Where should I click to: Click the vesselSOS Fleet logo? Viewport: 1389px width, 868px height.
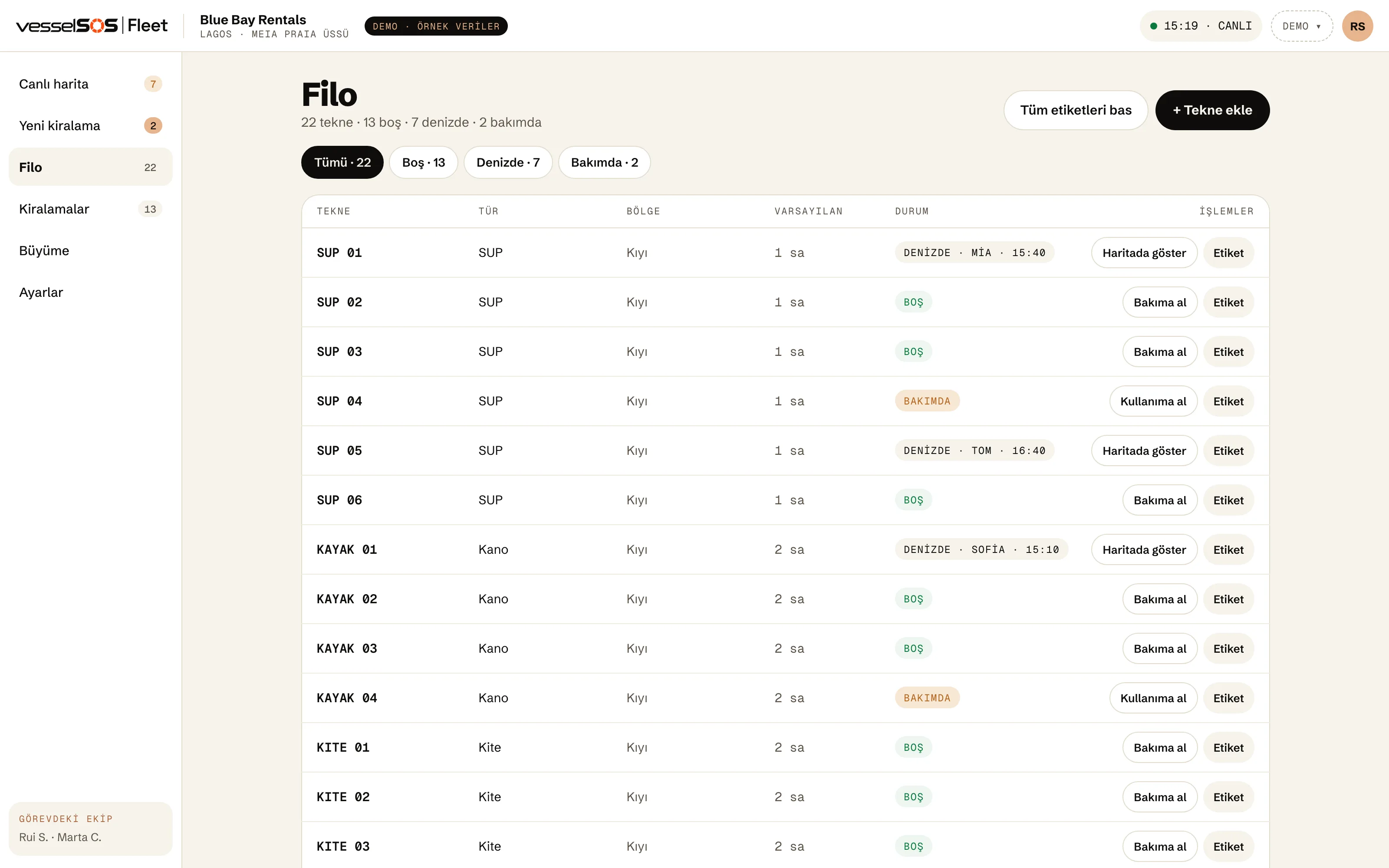tap(92, 26)
